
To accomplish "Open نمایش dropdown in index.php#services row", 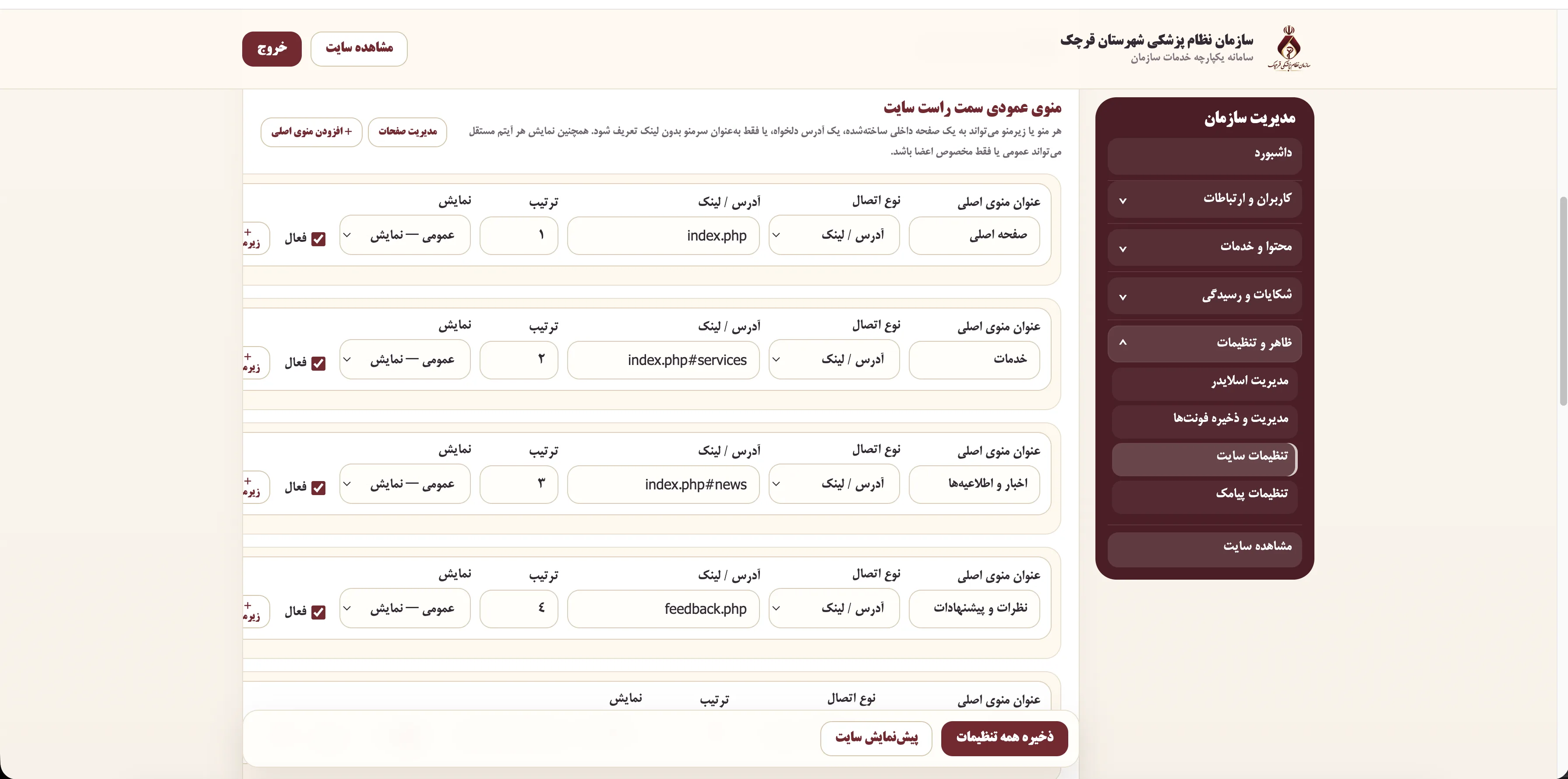I will click(x=405, y=359).
